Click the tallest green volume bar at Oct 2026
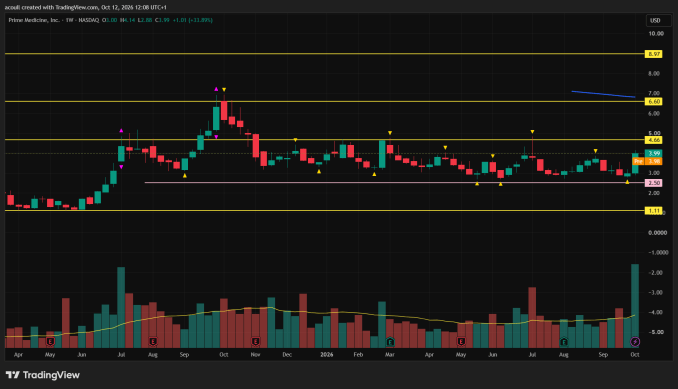The image size is (678, 389). click(635, 306)
